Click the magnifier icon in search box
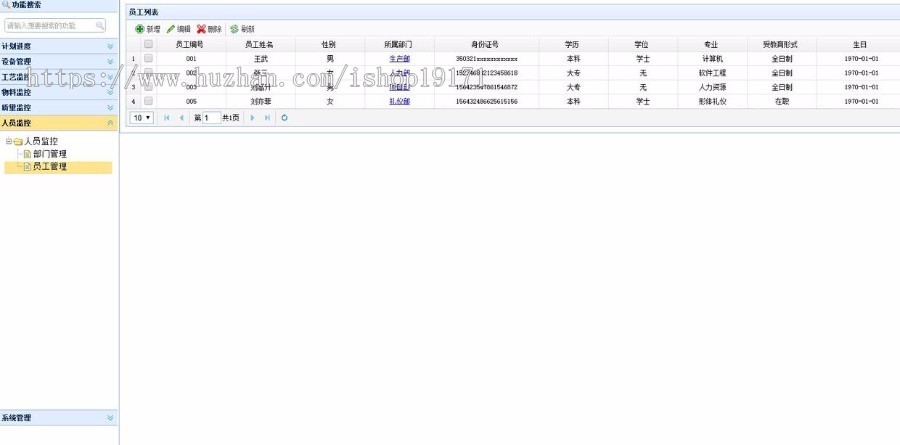Screen dimensions: 900x445 coord(100,25)
